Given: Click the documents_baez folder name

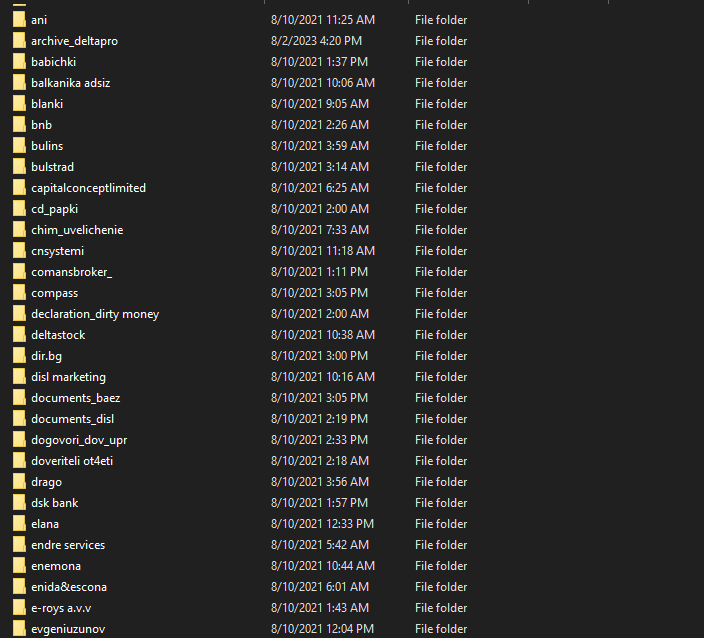Looking at the screenshot, I should 76,398.
